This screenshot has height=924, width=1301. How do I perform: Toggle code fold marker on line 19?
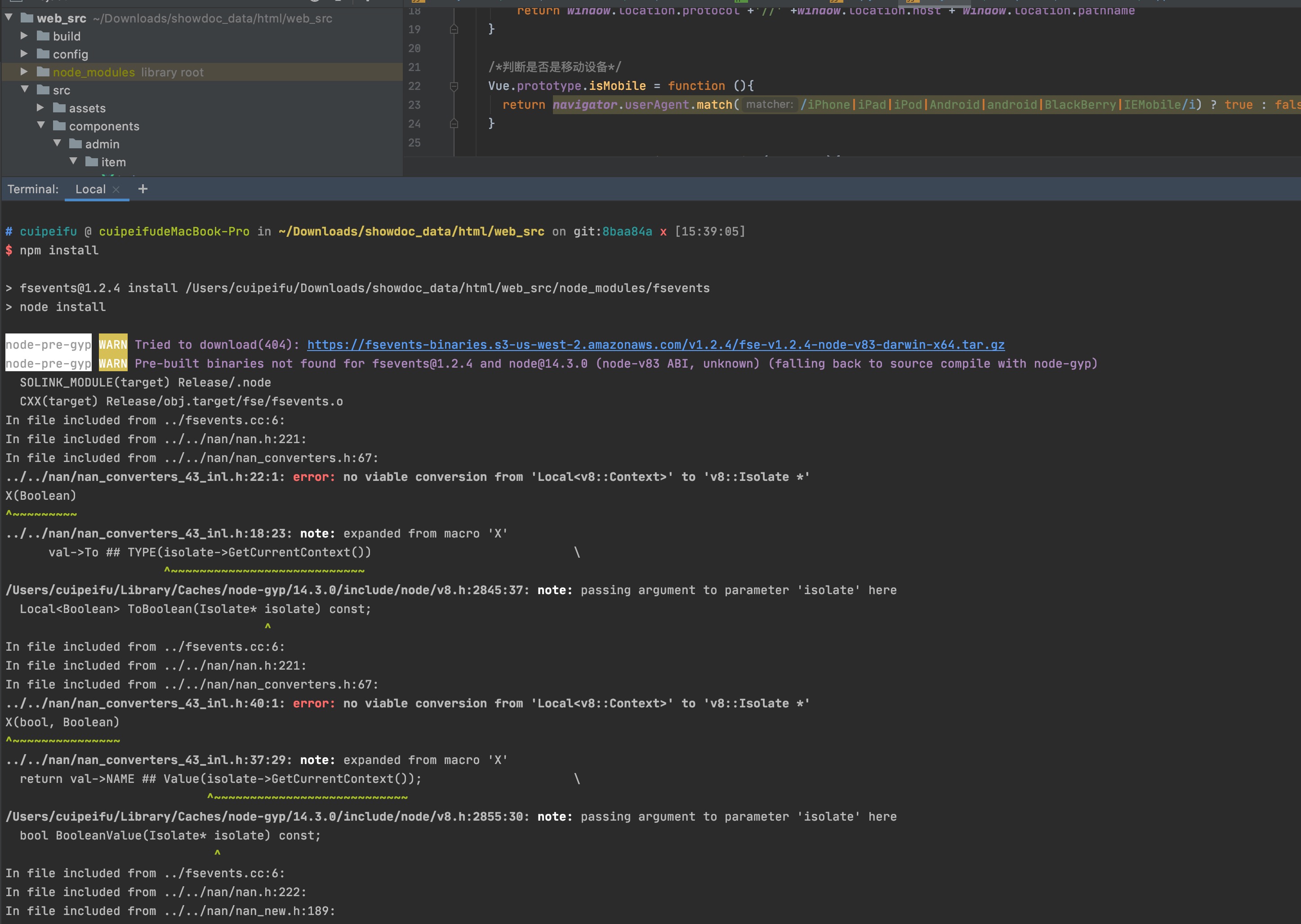coord(454,29)
